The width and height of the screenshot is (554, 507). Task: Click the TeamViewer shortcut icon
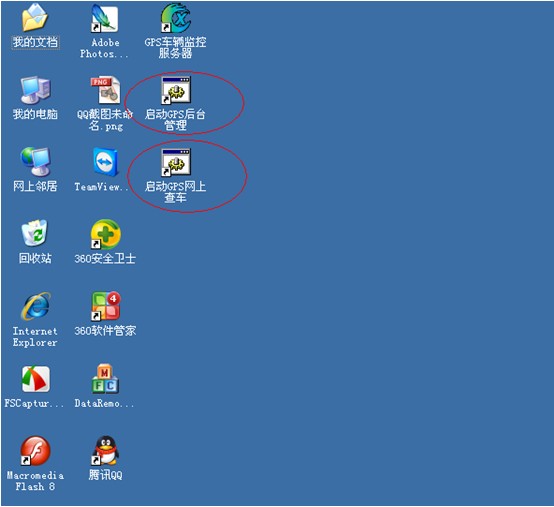pyautogui.click(x=105, y=162)
